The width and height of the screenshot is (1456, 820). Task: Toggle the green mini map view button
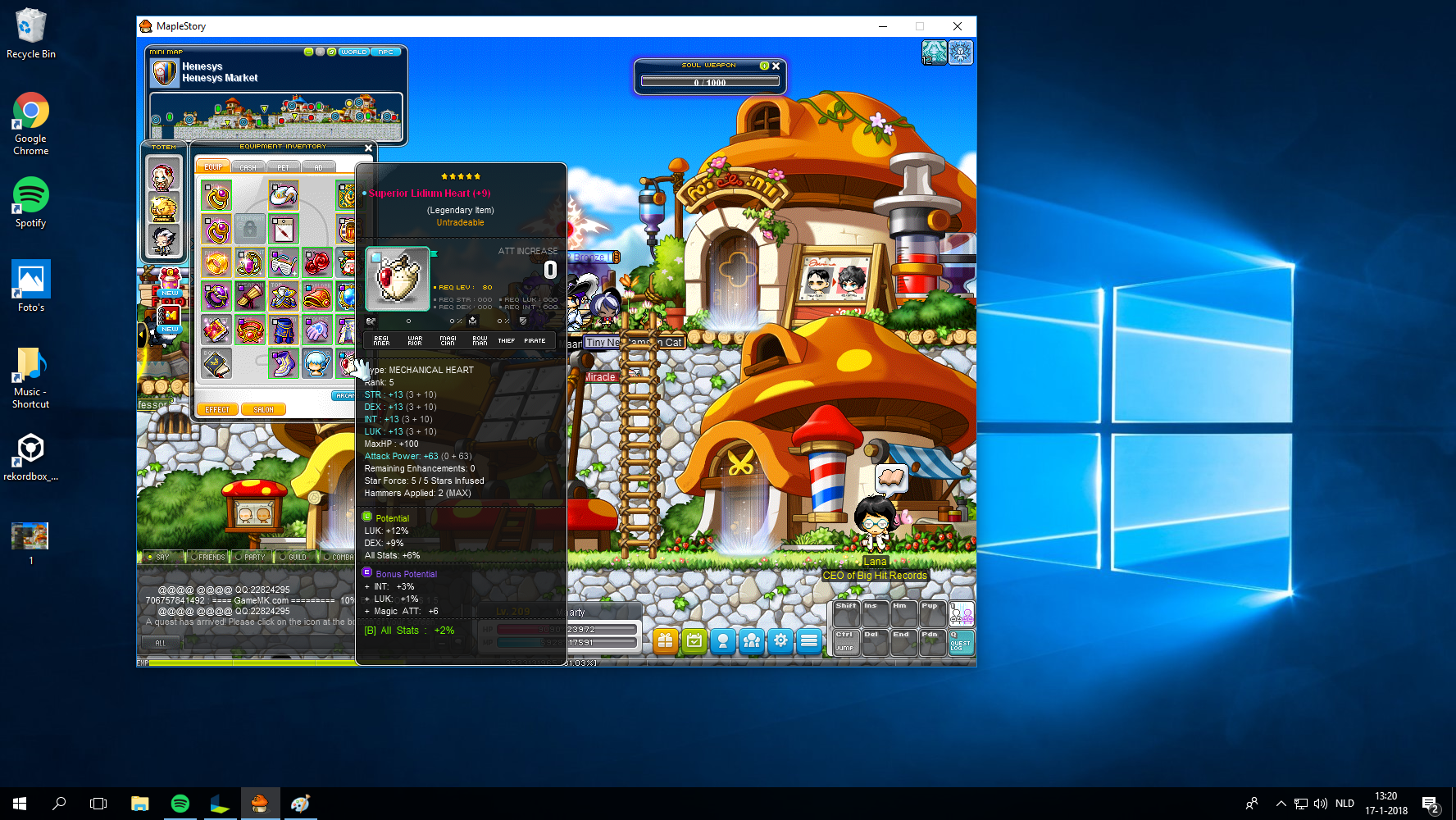click(331, 52)
